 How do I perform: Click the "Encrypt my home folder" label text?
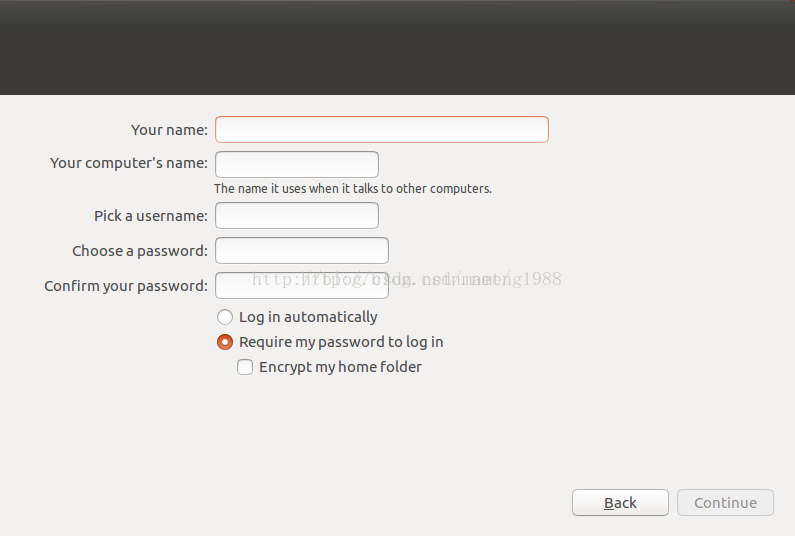(340, 367)
